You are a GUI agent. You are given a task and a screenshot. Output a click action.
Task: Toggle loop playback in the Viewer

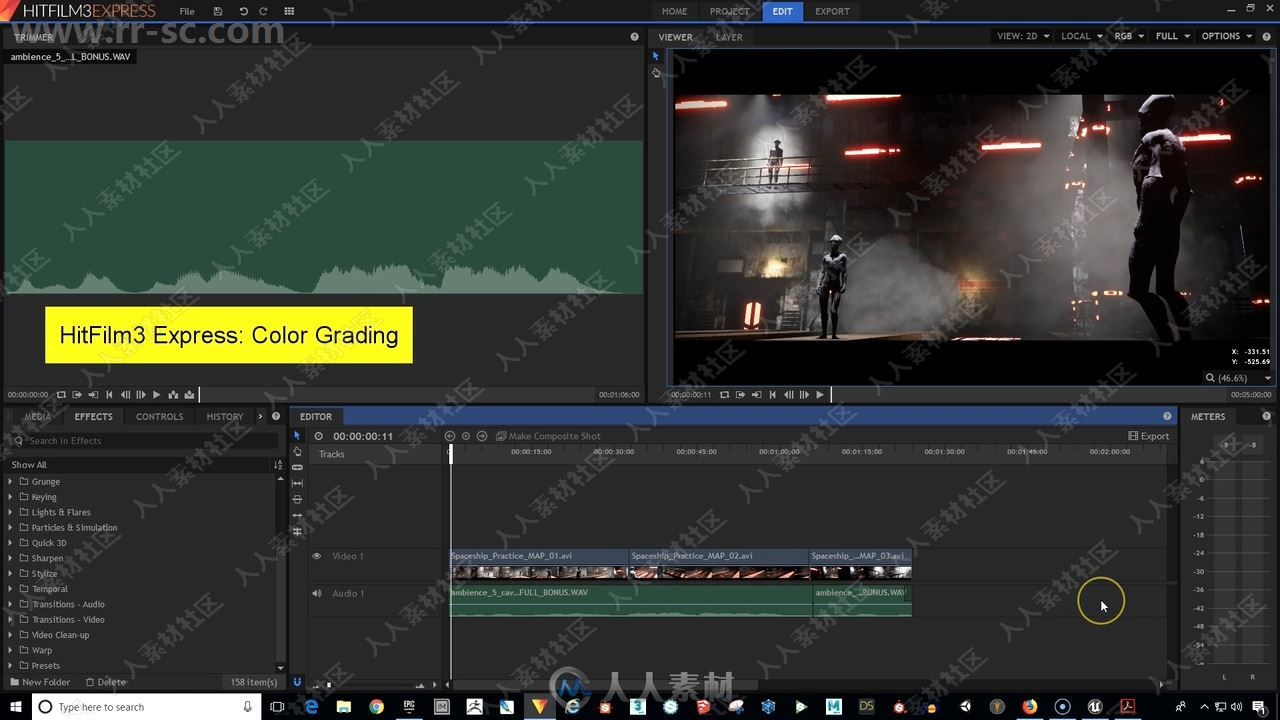(724, 395)
